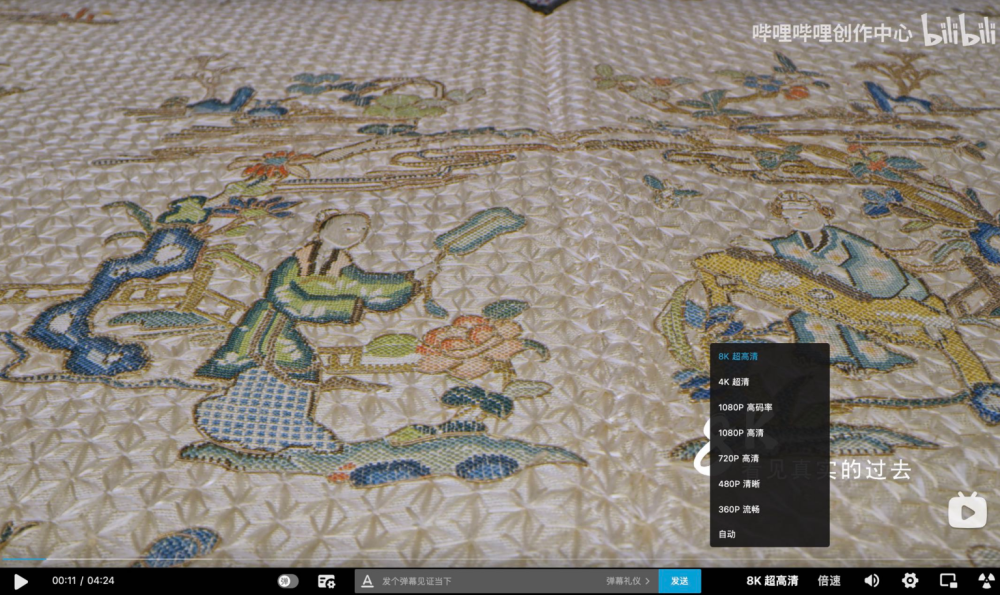
Task: Open the 倍速 playback speed menu
Action: pyautogui.click(x=828, y=581)
